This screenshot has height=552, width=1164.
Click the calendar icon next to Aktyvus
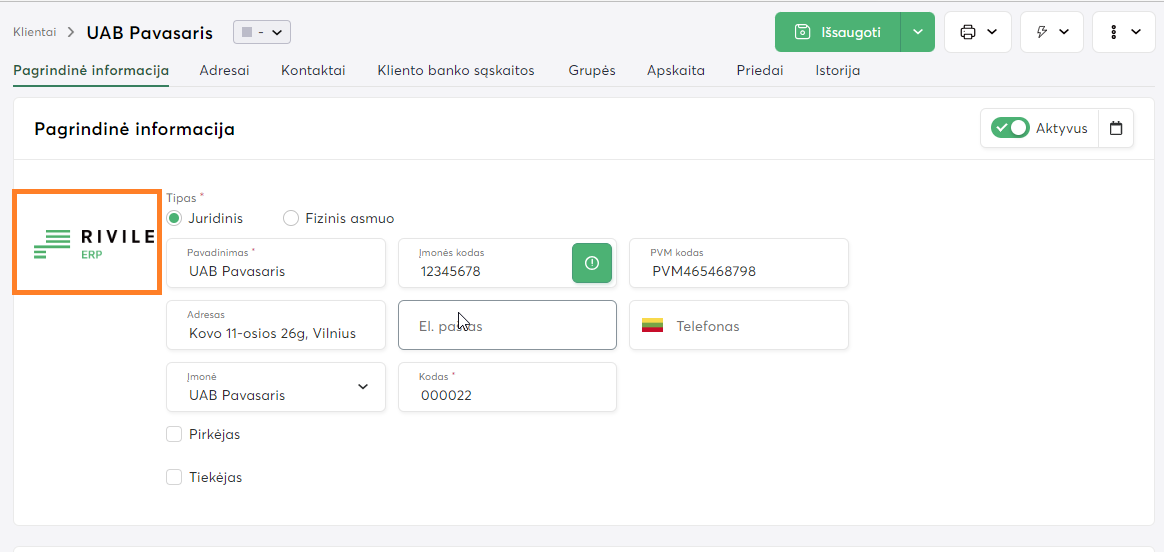[x=1116, y=128]
